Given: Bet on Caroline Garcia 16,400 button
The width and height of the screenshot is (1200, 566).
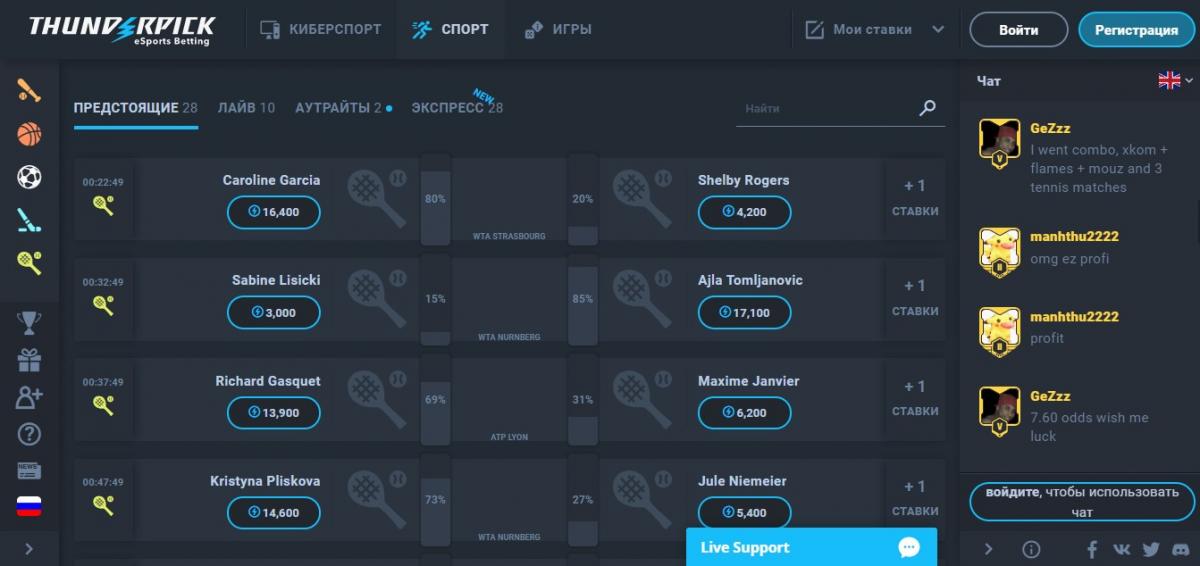Looking at the screenshot, I should pyautogui.click(x=274, y=212).
